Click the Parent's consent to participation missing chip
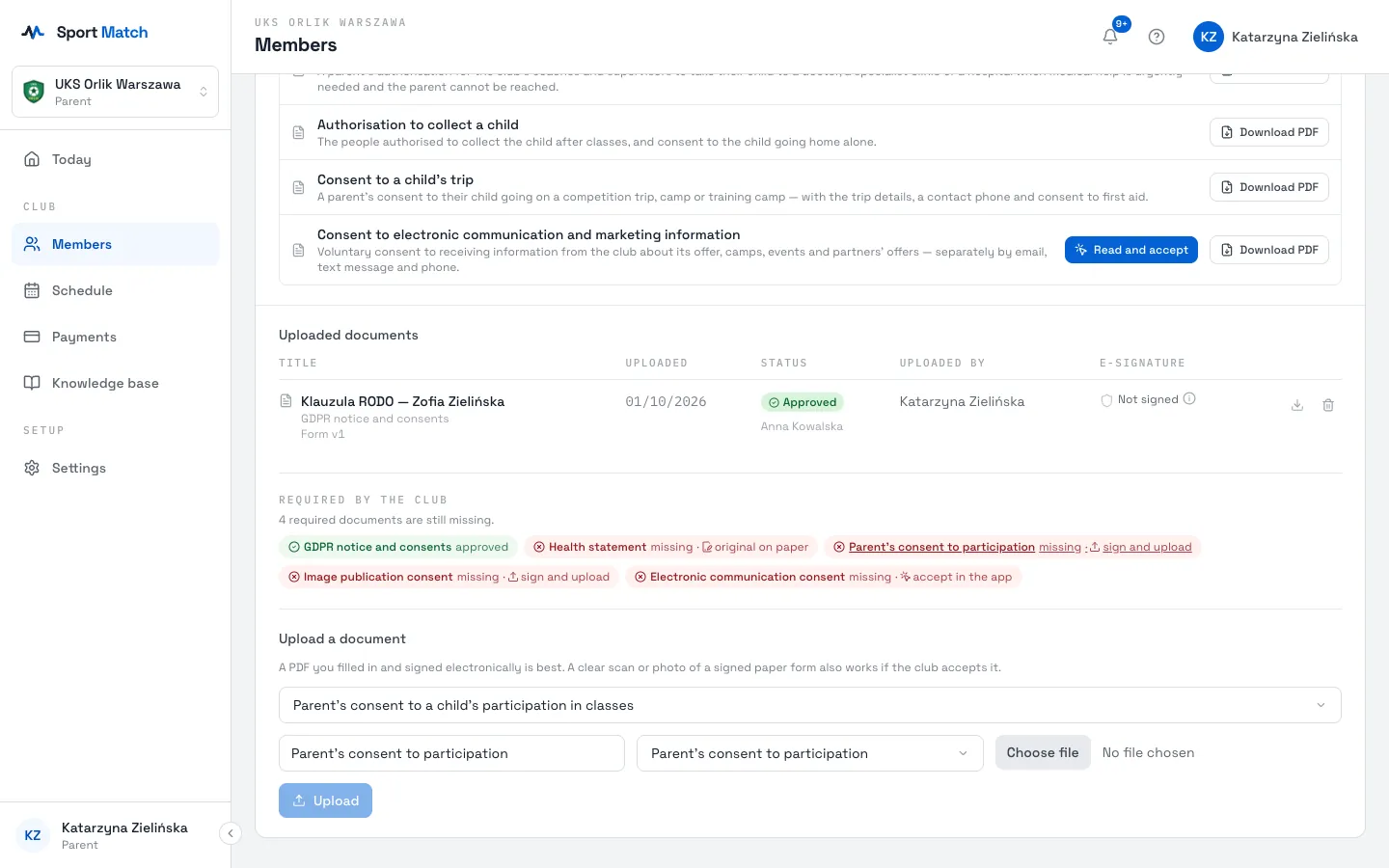 (1012, 547)
